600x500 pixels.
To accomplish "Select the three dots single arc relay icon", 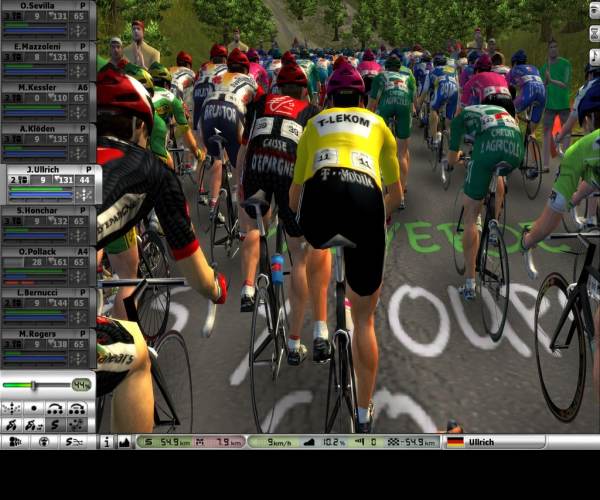I will [55, 409].
